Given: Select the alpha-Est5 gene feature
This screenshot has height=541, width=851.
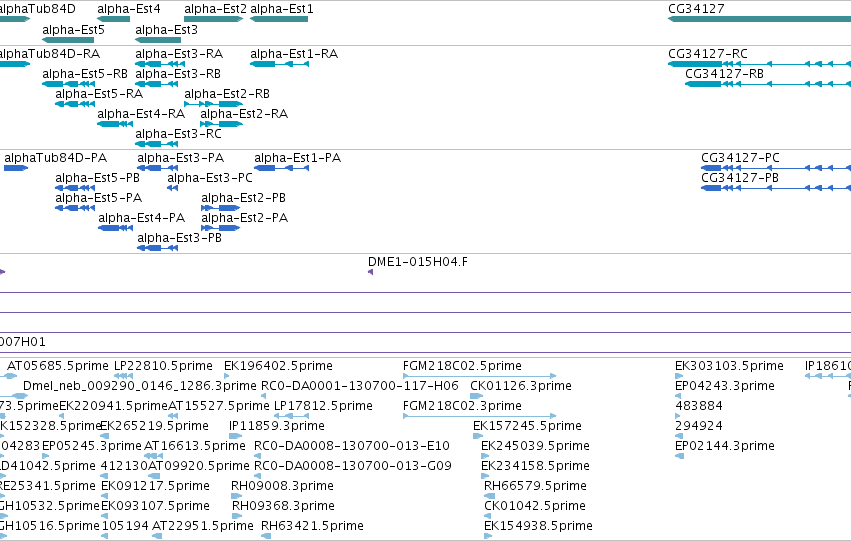Looking at the screenshot, I should tap(68, 40).
